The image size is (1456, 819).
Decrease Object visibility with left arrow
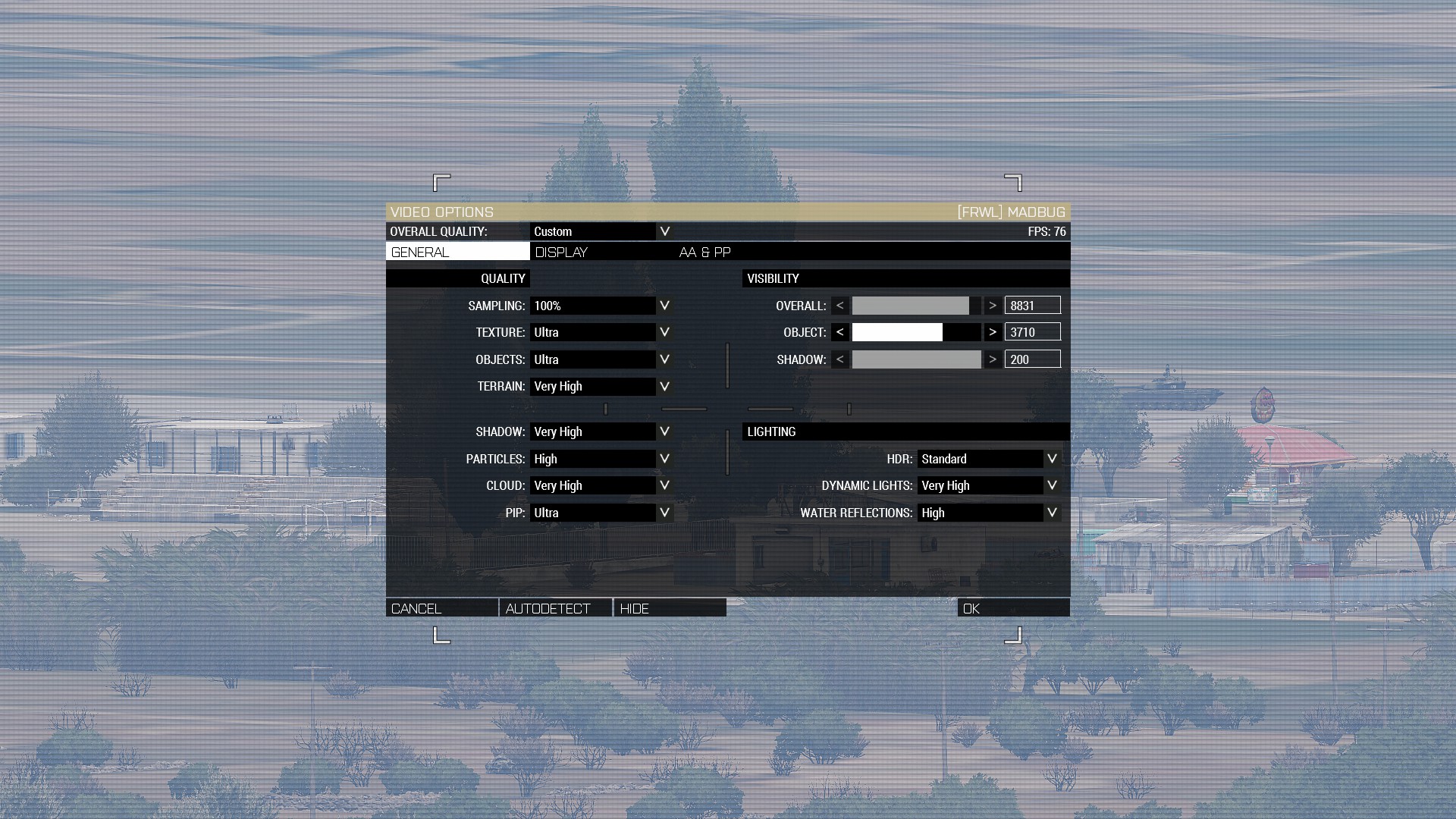click(839, 332)
